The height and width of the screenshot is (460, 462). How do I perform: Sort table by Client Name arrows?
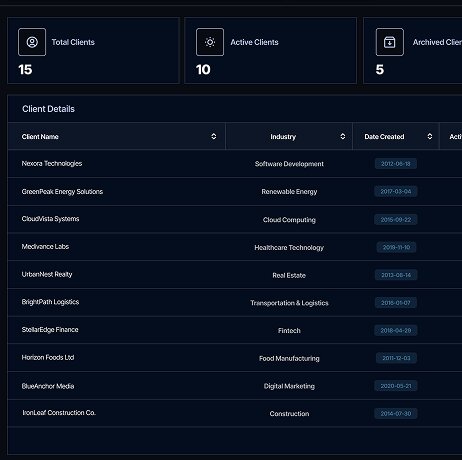tap(214, 136)
